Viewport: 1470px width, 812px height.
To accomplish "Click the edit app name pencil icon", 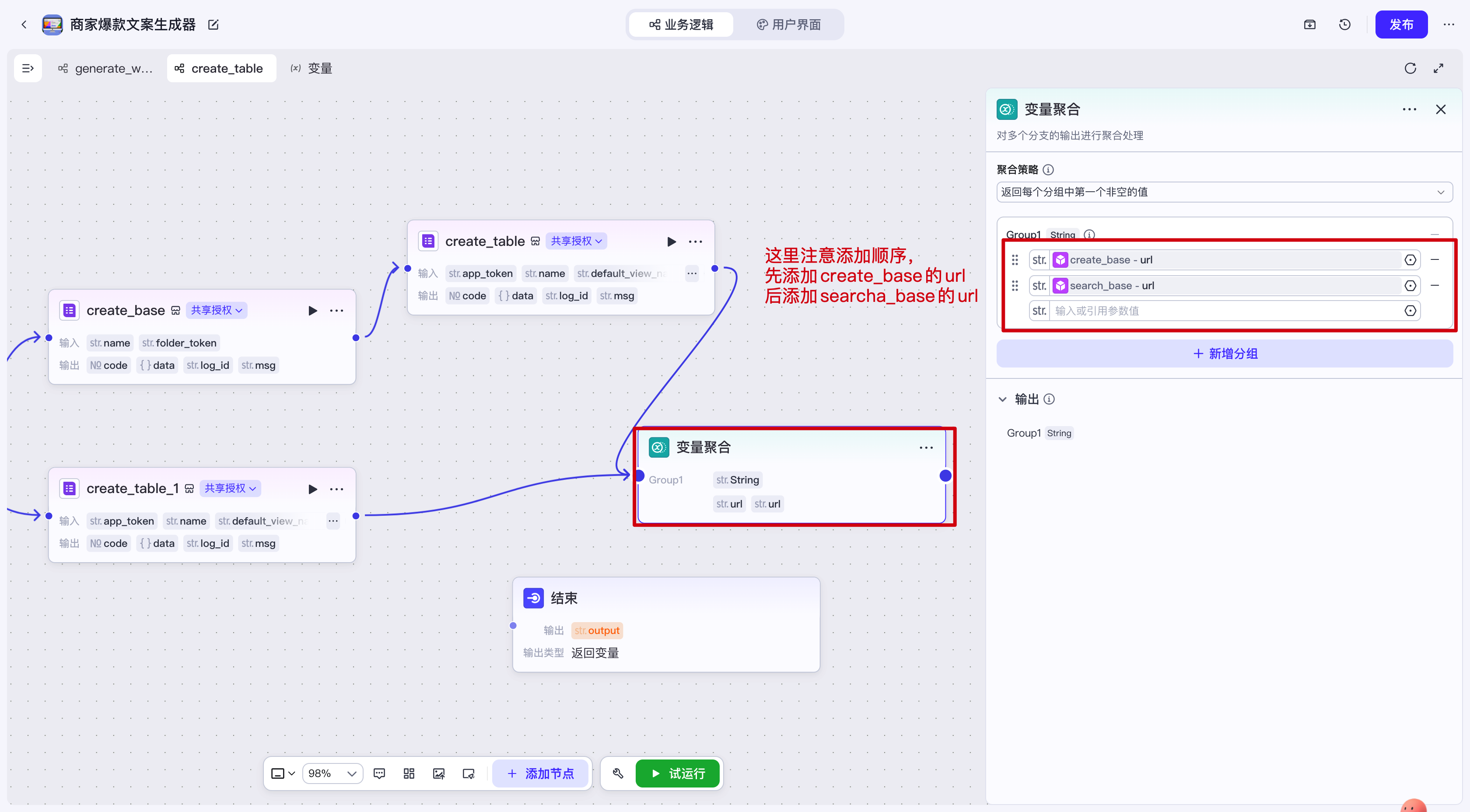I will click(213, 24).
